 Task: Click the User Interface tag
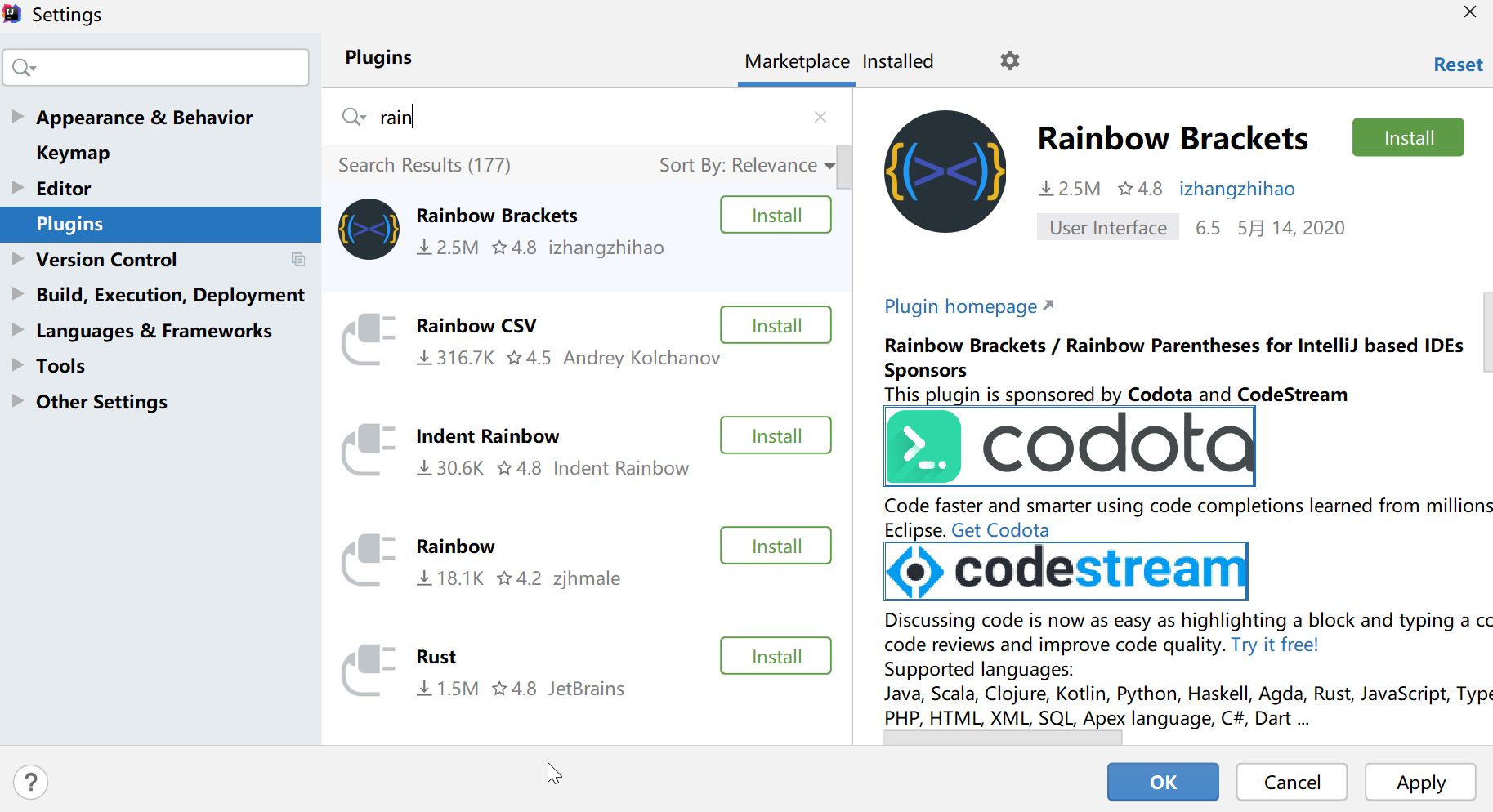[1108, 228]
